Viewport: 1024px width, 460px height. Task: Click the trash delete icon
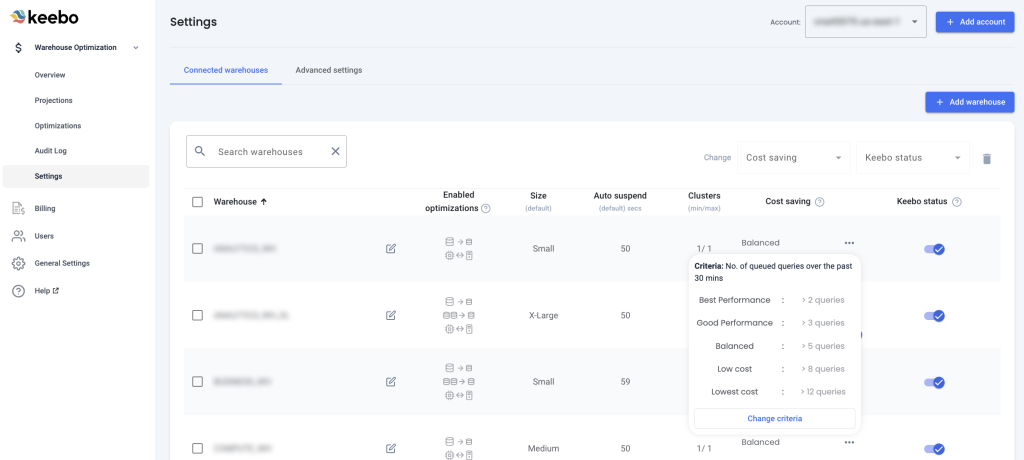(x=987, y=158)
